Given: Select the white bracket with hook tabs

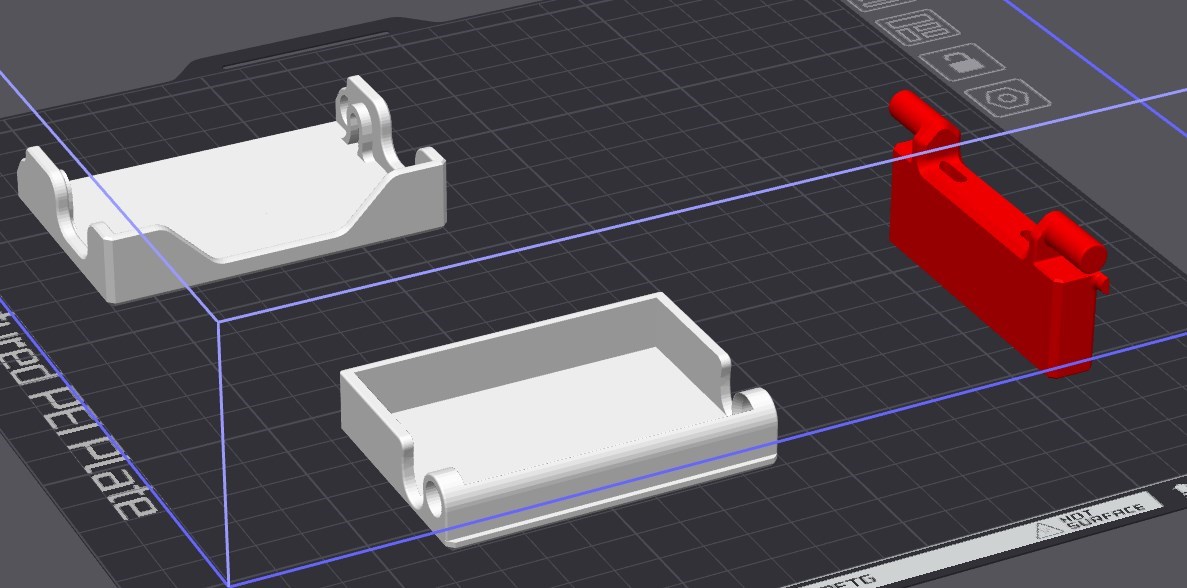Looking at the screenshot, I should tap(230, 190).
